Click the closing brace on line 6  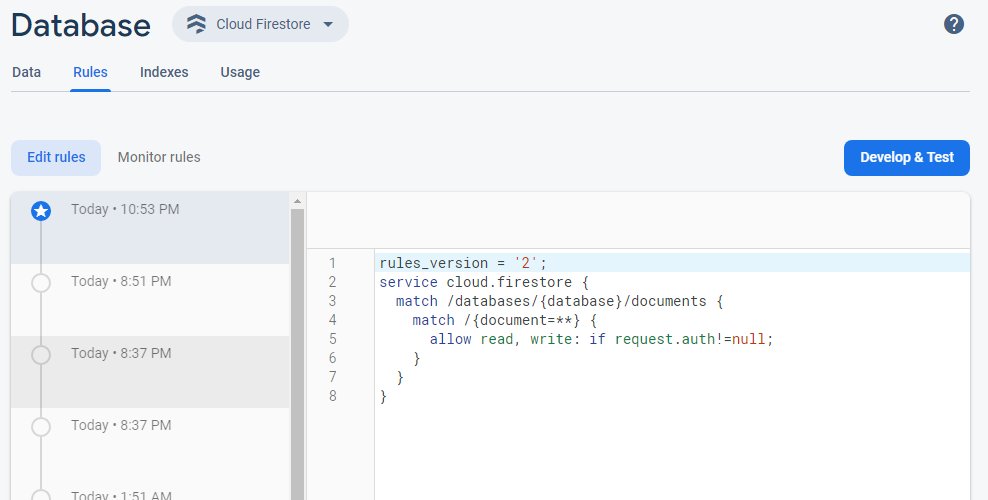[x=416, y=358]
